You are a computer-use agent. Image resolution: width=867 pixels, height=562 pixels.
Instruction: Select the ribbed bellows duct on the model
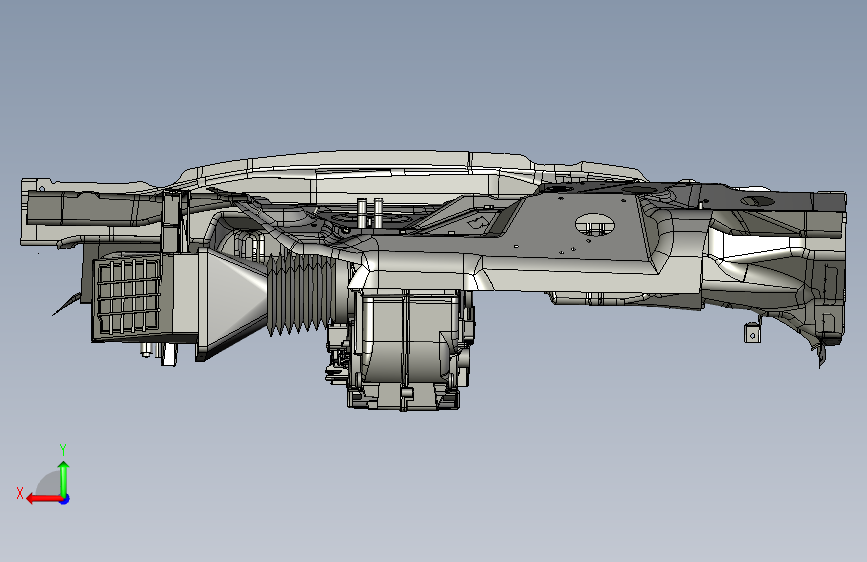[x=301, y=293]
